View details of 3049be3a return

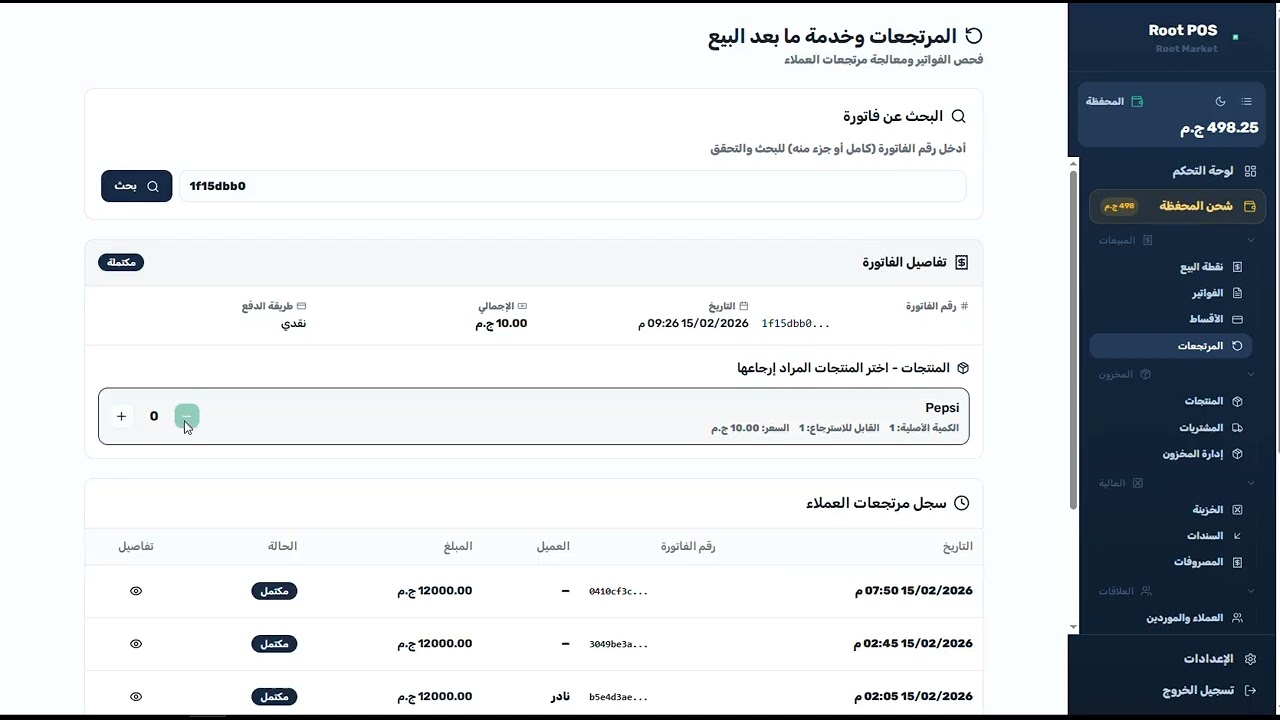point(136,644)
